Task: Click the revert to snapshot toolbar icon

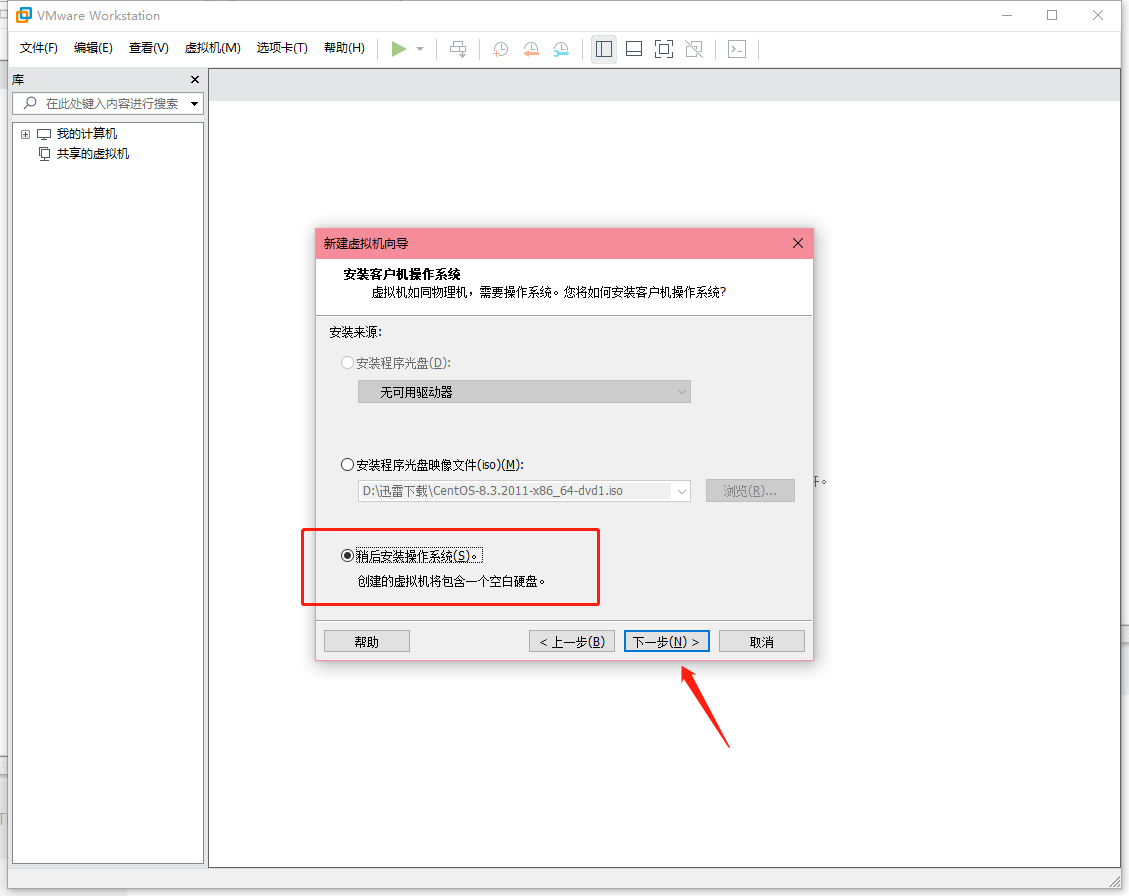Action: [531, 49]
